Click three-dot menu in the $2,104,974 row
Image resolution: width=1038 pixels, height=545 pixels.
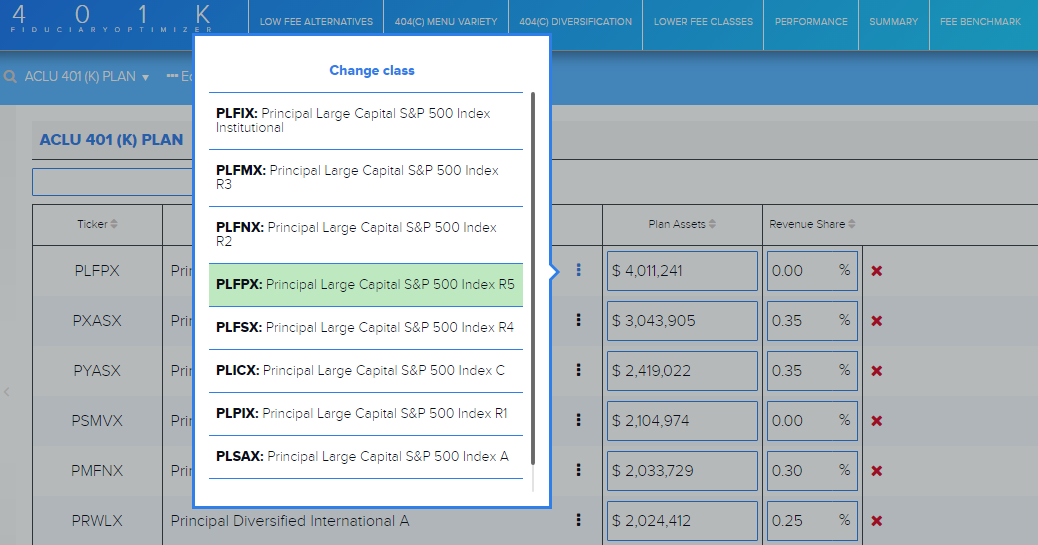click(578, 421)
